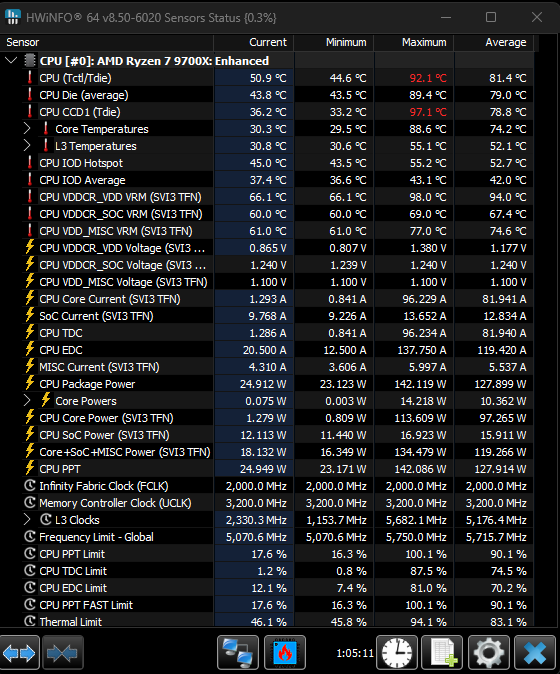Select the CPU SoC Power (SVI3 TFN) row
This screenshot has height=674, width=560.
(266, 435)
